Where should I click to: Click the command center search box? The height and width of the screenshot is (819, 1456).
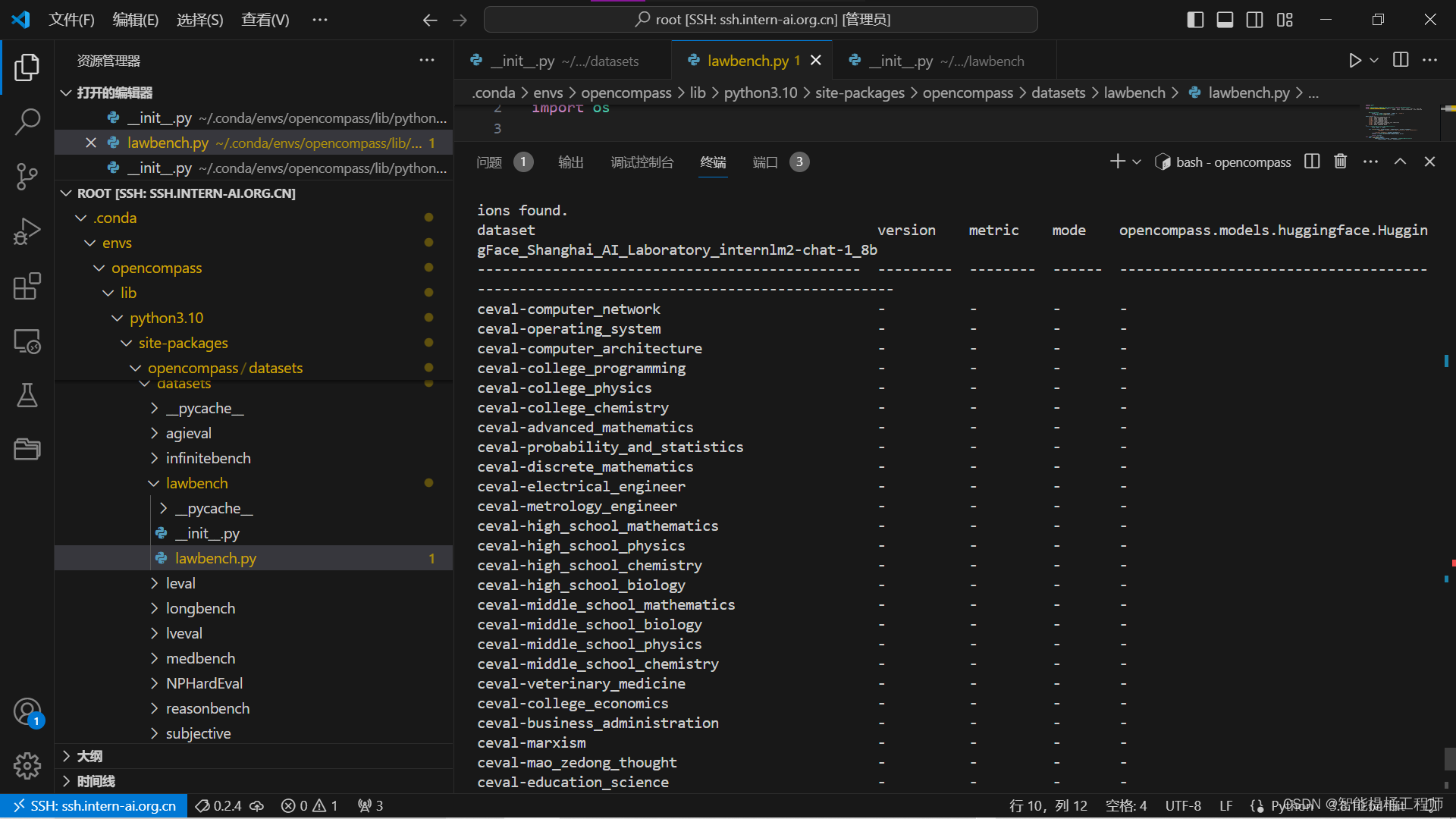click(761, 20)
